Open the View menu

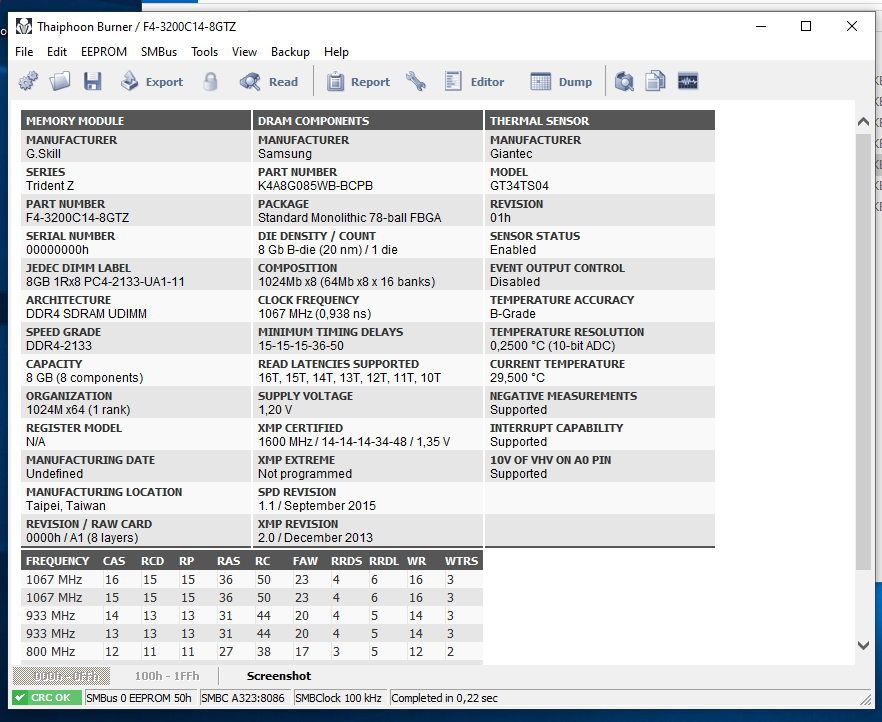[x=244, y=52]
